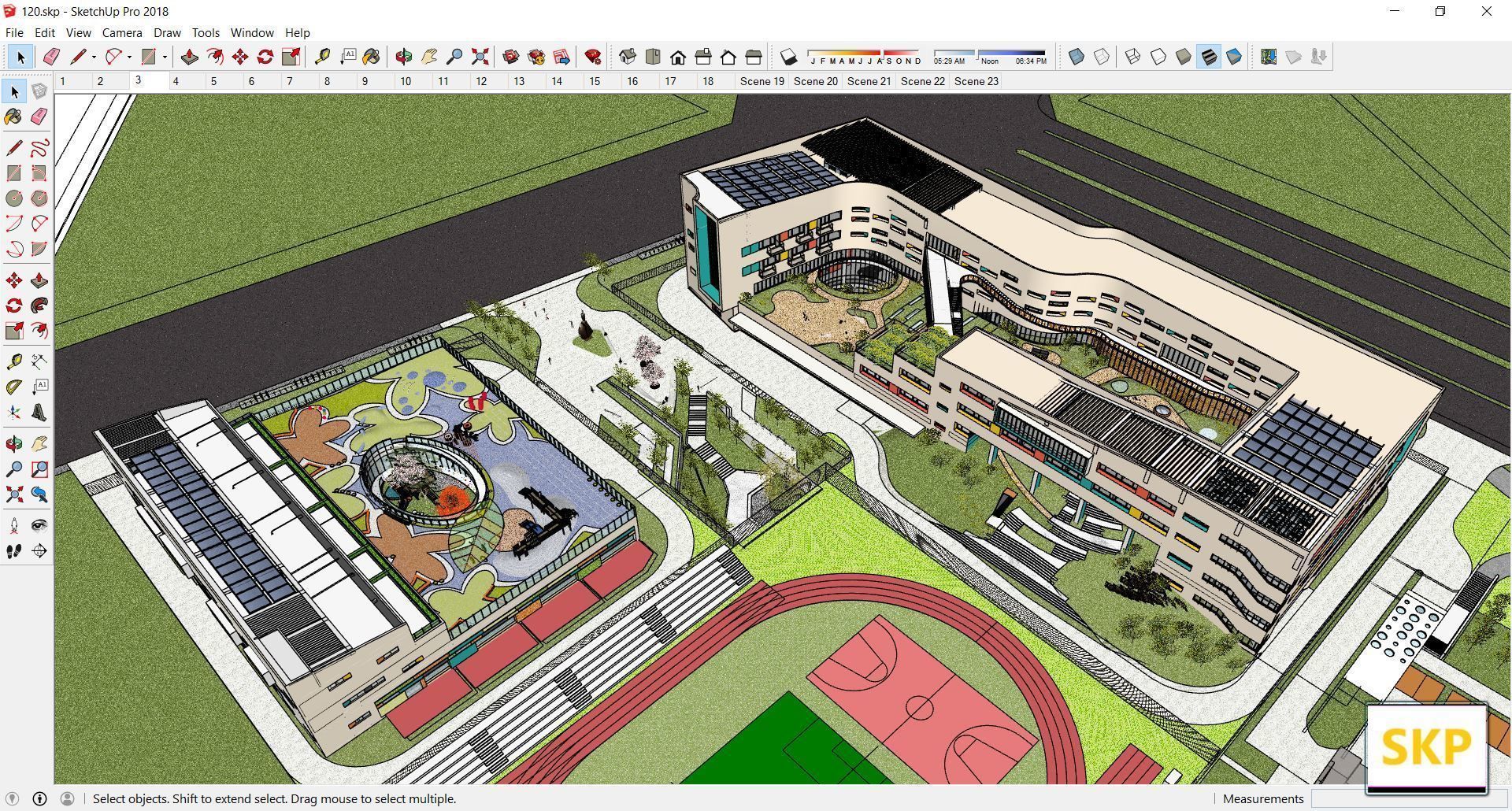Open the 3D Warehouse icon
Viewport: 1512px width, 811px height.
[x=511, y=57]
